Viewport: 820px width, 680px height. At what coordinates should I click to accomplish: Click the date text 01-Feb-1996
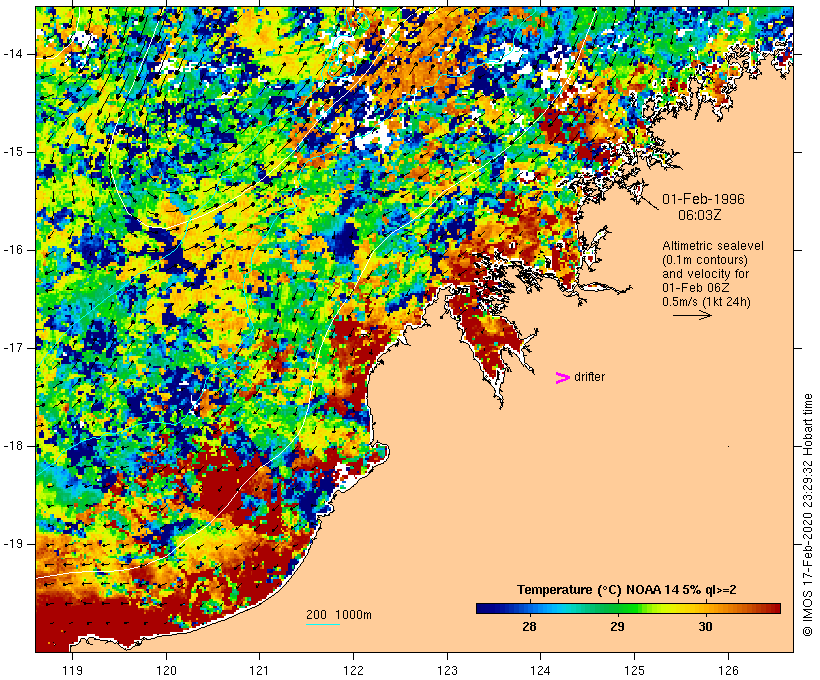703,199
